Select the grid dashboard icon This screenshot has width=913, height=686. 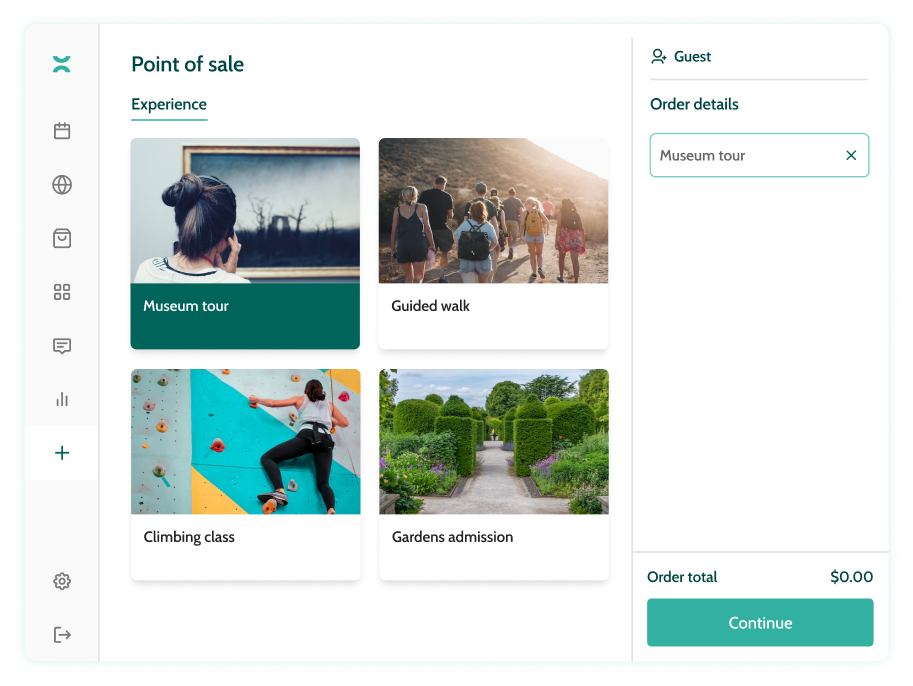[62, 292]
